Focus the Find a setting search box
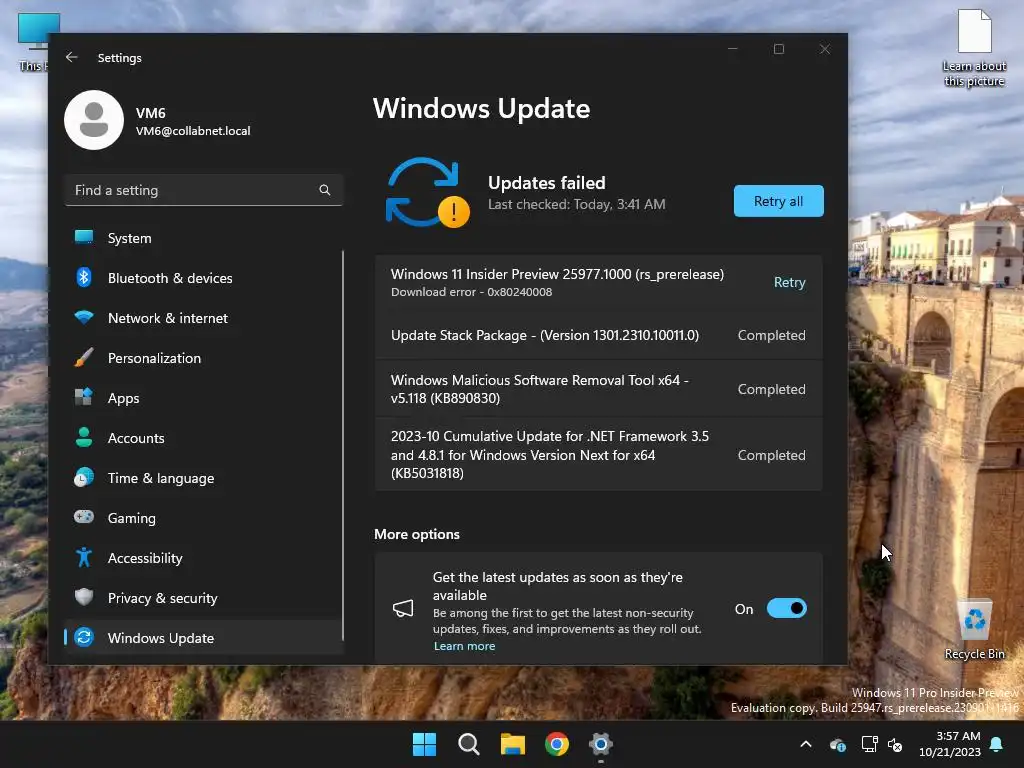The height and width of the screenshot is (768, 1024). pos(204,190)
